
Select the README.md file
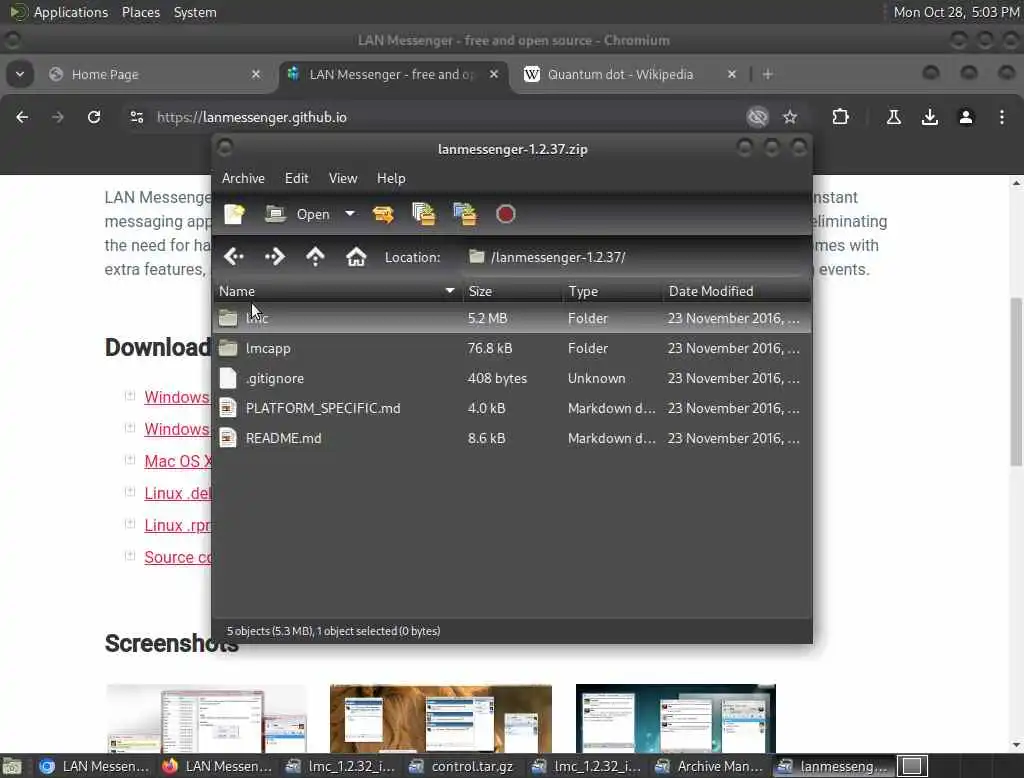tap(513, 438)
